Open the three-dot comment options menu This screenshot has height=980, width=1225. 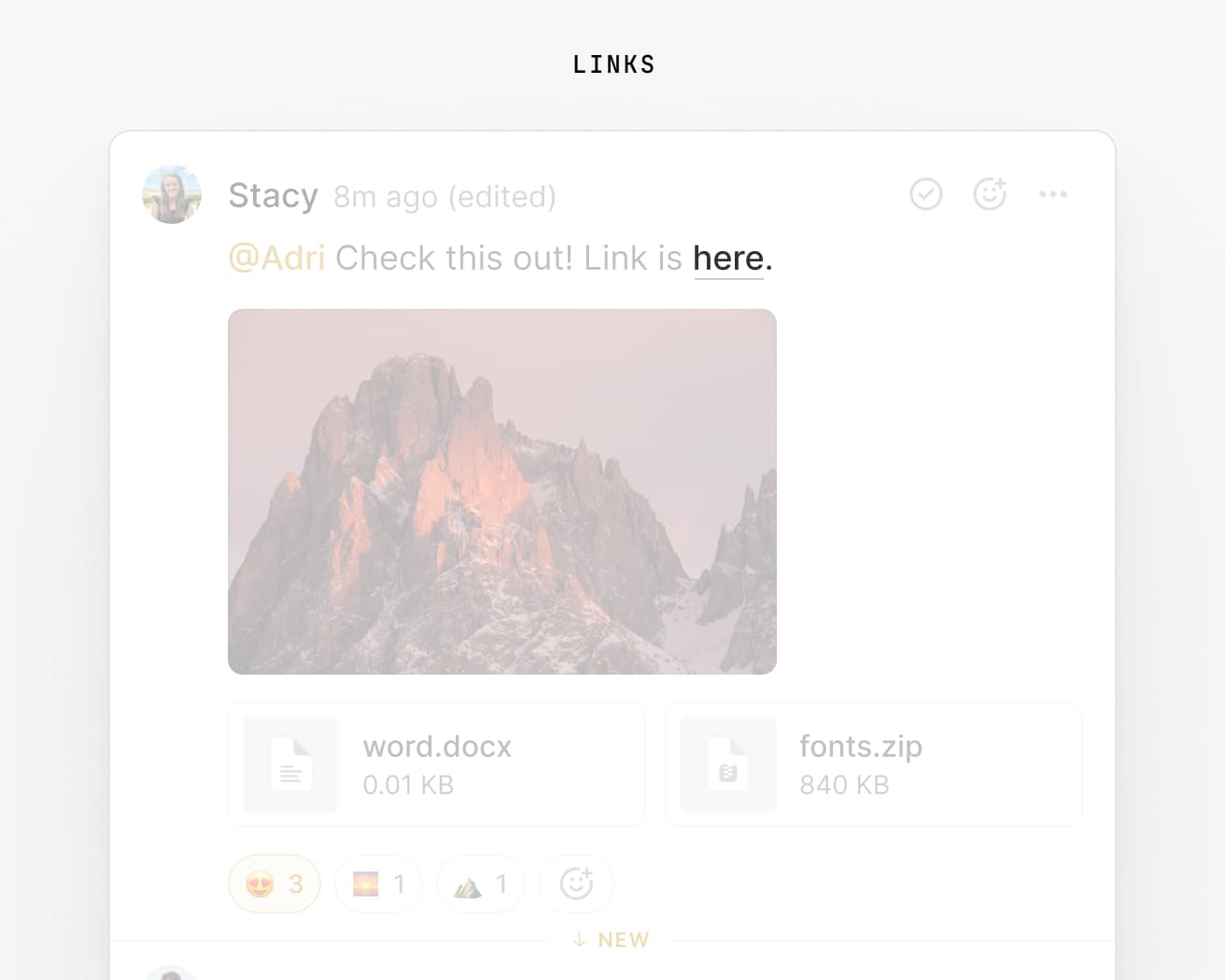click(1053, 194)
